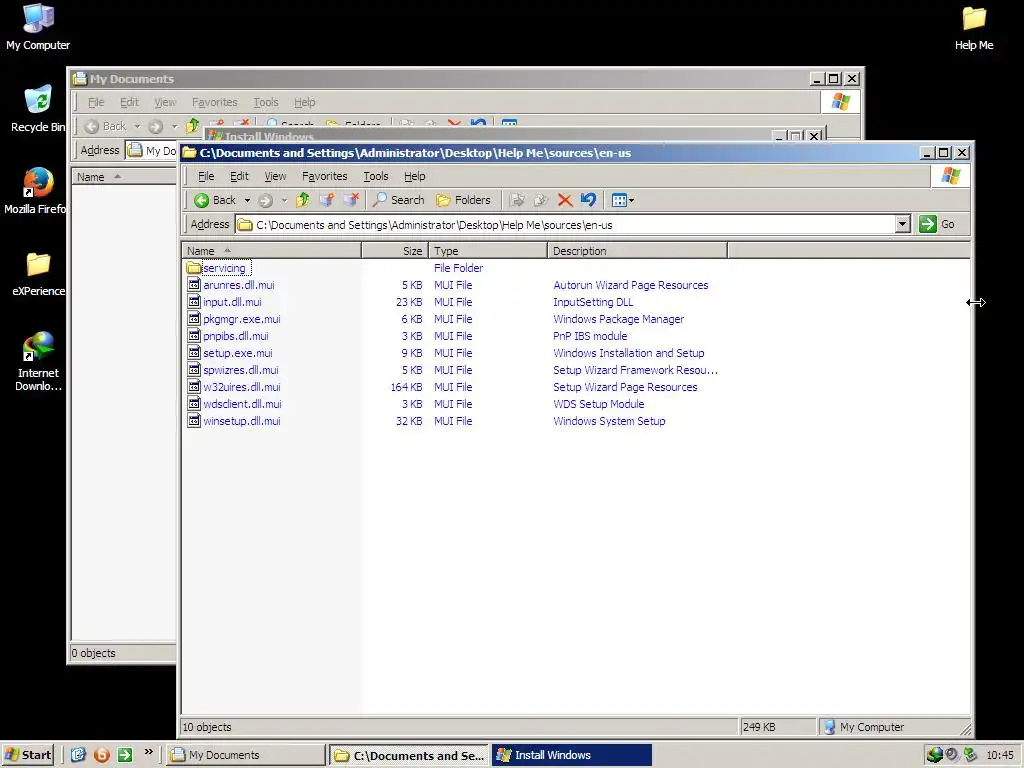Image resolution: width=1024 pixels, height=768 pixels.
Task: Click the Move To toolbar icon
Action: click(x=517, y=200)
